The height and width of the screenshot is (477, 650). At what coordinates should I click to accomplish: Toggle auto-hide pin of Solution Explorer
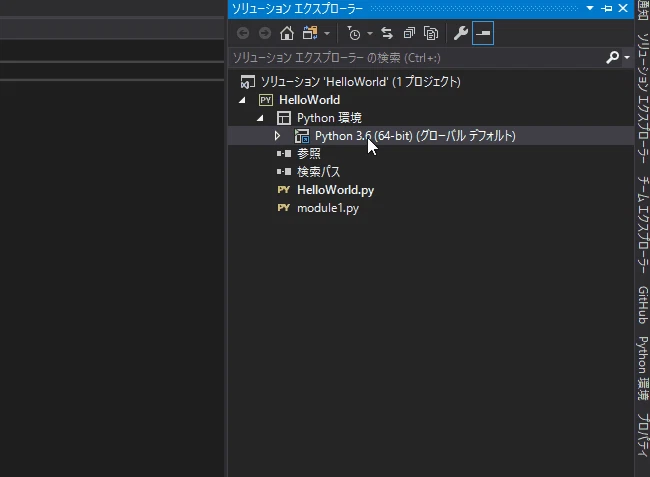pos(606,8)
